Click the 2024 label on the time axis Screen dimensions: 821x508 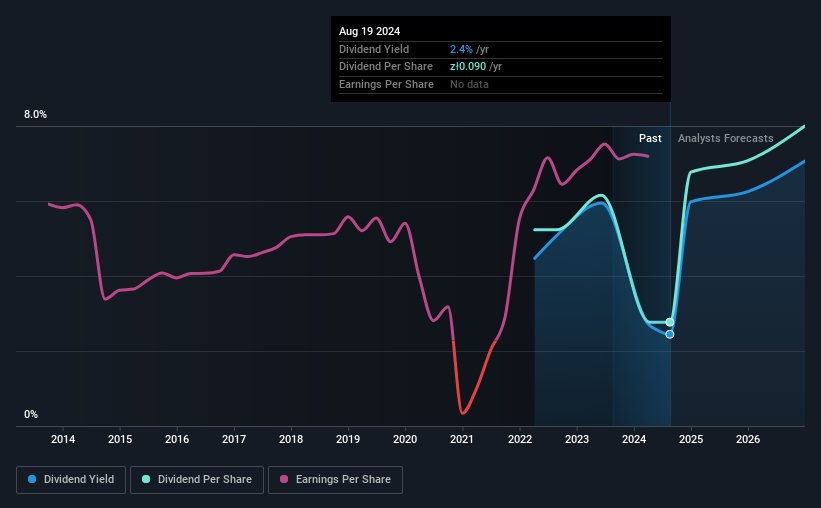point(634,439)
